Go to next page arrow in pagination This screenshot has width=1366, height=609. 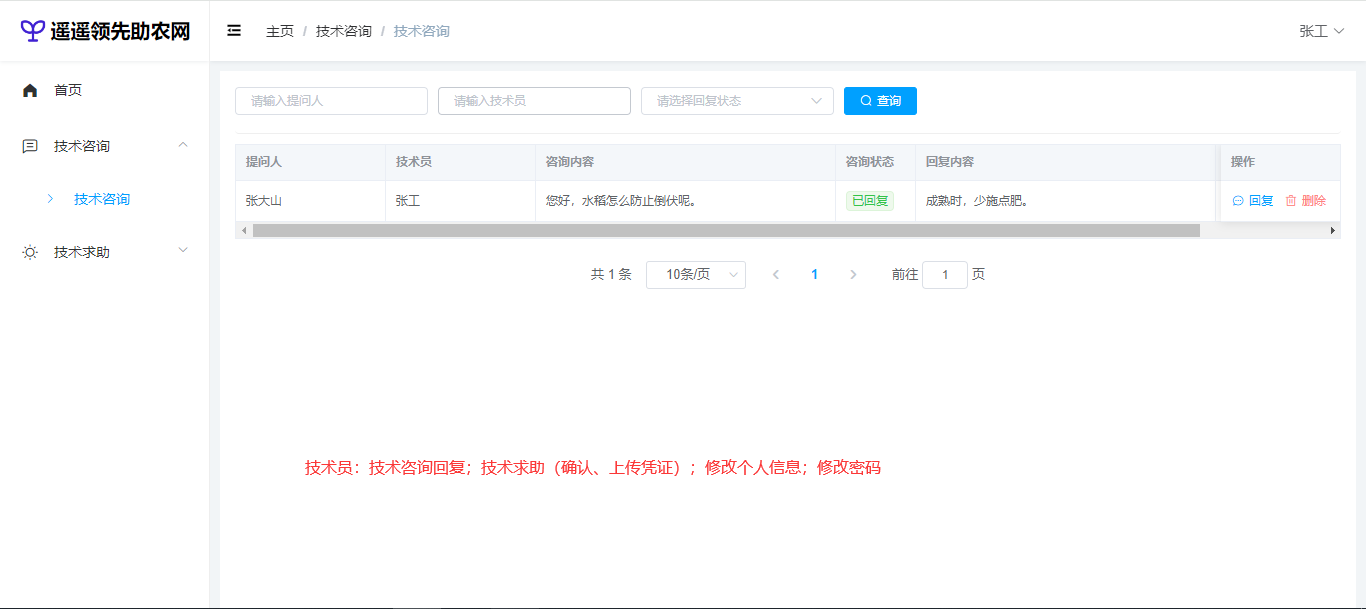click(x=853, y=274)
